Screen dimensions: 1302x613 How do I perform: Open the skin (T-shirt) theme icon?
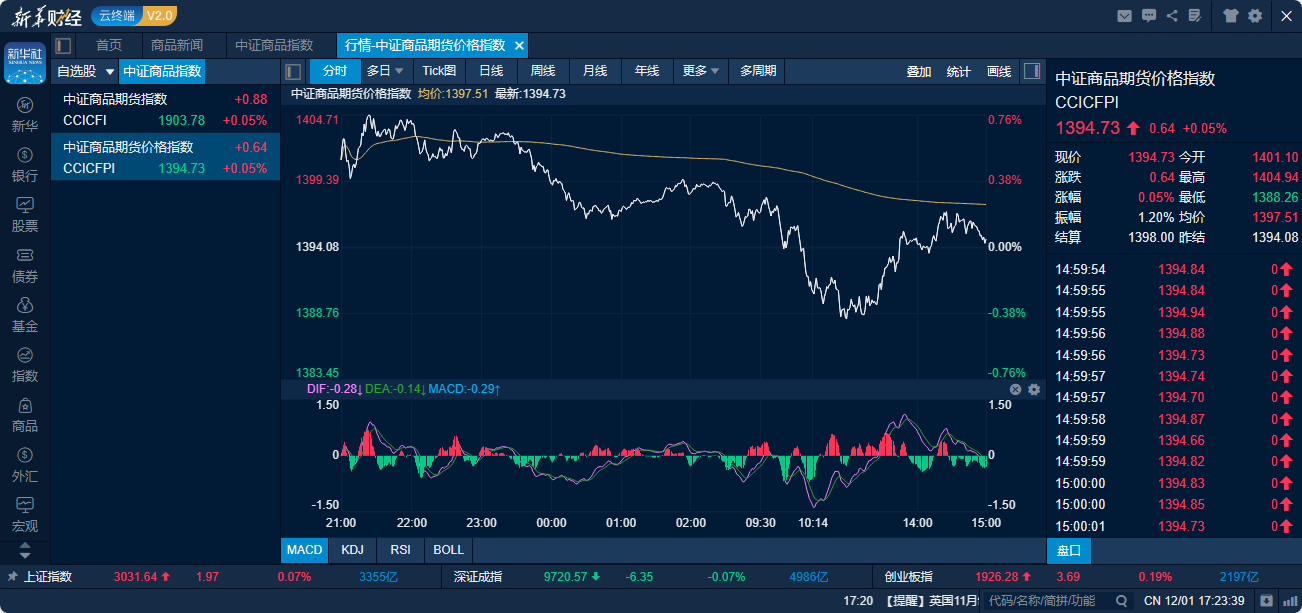[x=1230, y=15]
